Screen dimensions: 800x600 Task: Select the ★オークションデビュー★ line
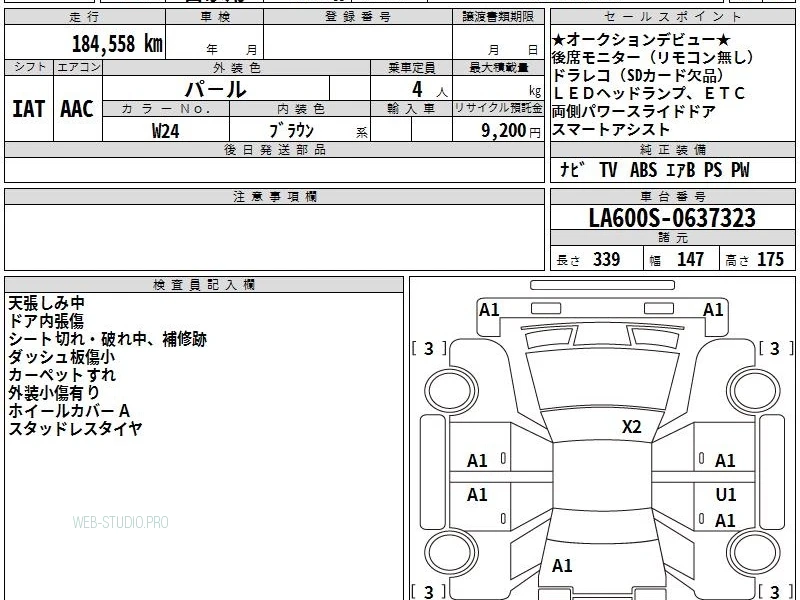[641, 39]
